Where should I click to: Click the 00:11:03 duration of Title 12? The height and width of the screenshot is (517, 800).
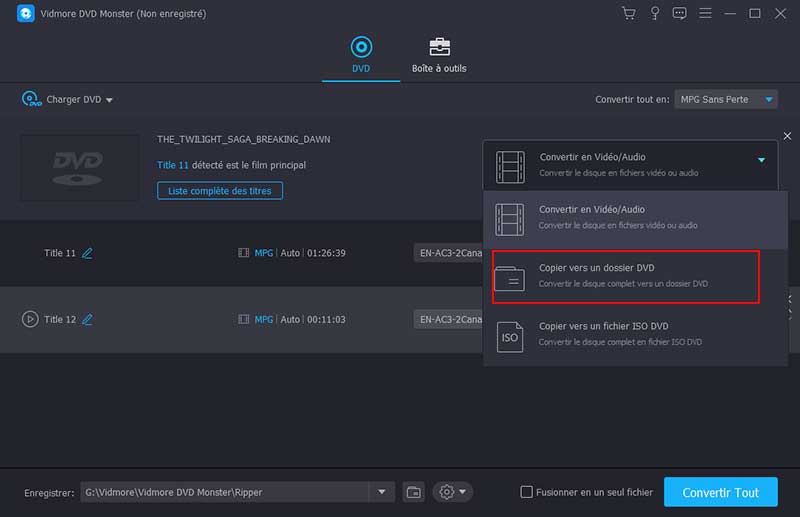326,319
